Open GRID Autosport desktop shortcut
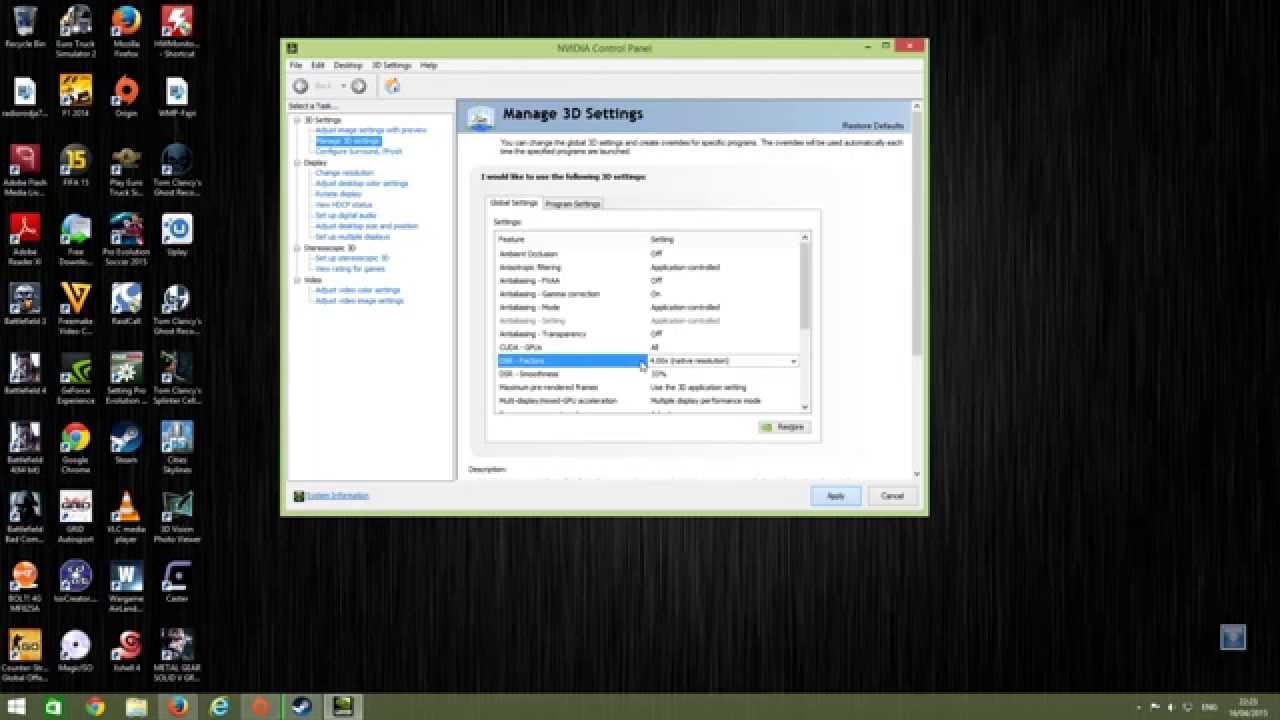 pyautogui.click(x=76, y=517)
